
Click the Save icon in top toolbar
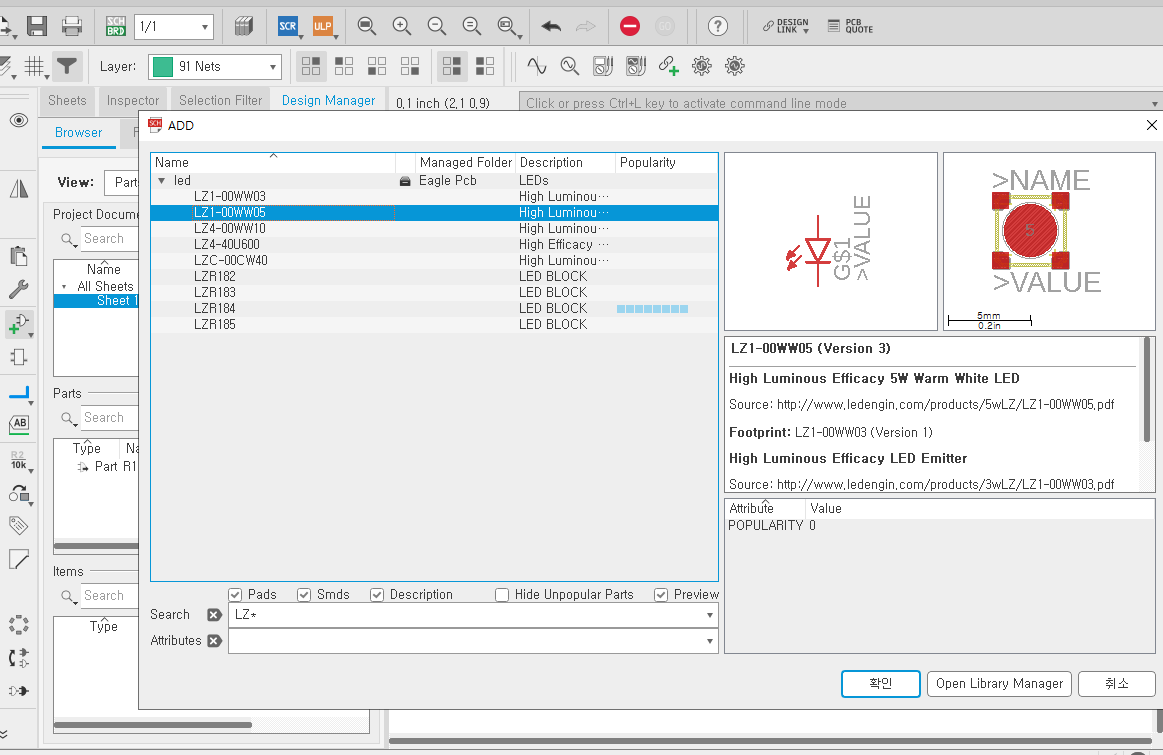(x=37, y=27)
